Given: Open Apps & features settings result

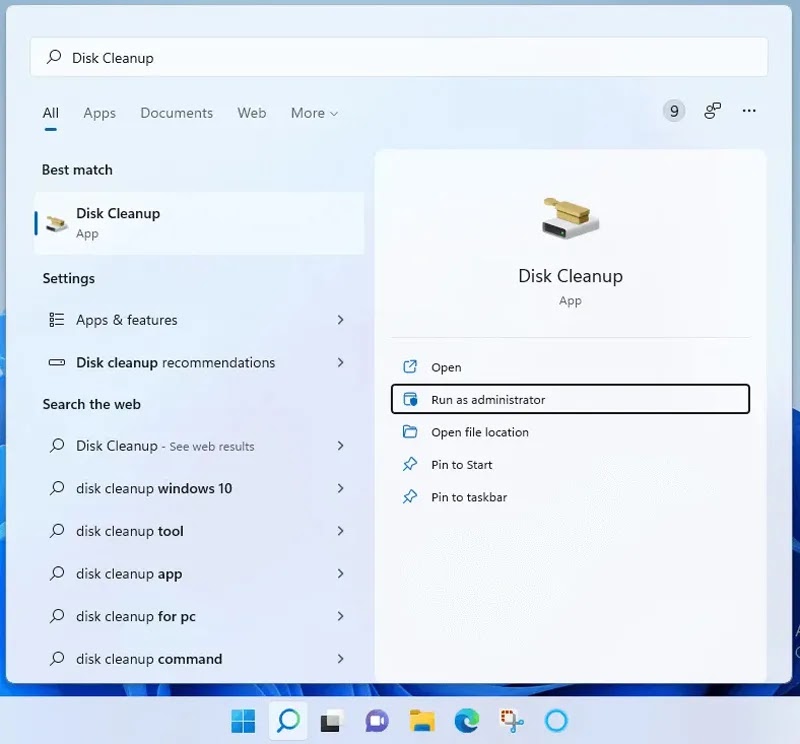Looking at the screenshot, I should click(199, 320).
